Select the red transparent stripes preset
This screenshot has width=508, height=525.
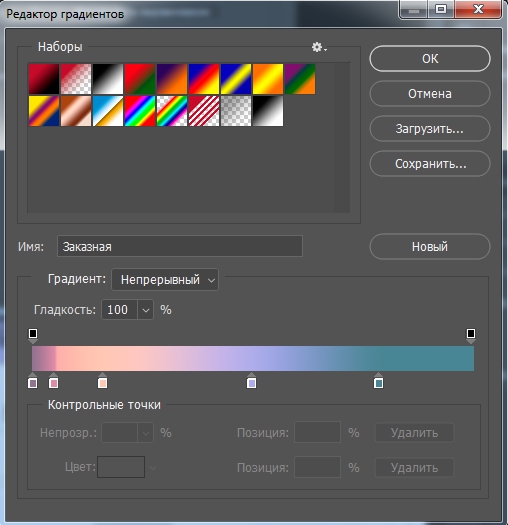[204, 111]
